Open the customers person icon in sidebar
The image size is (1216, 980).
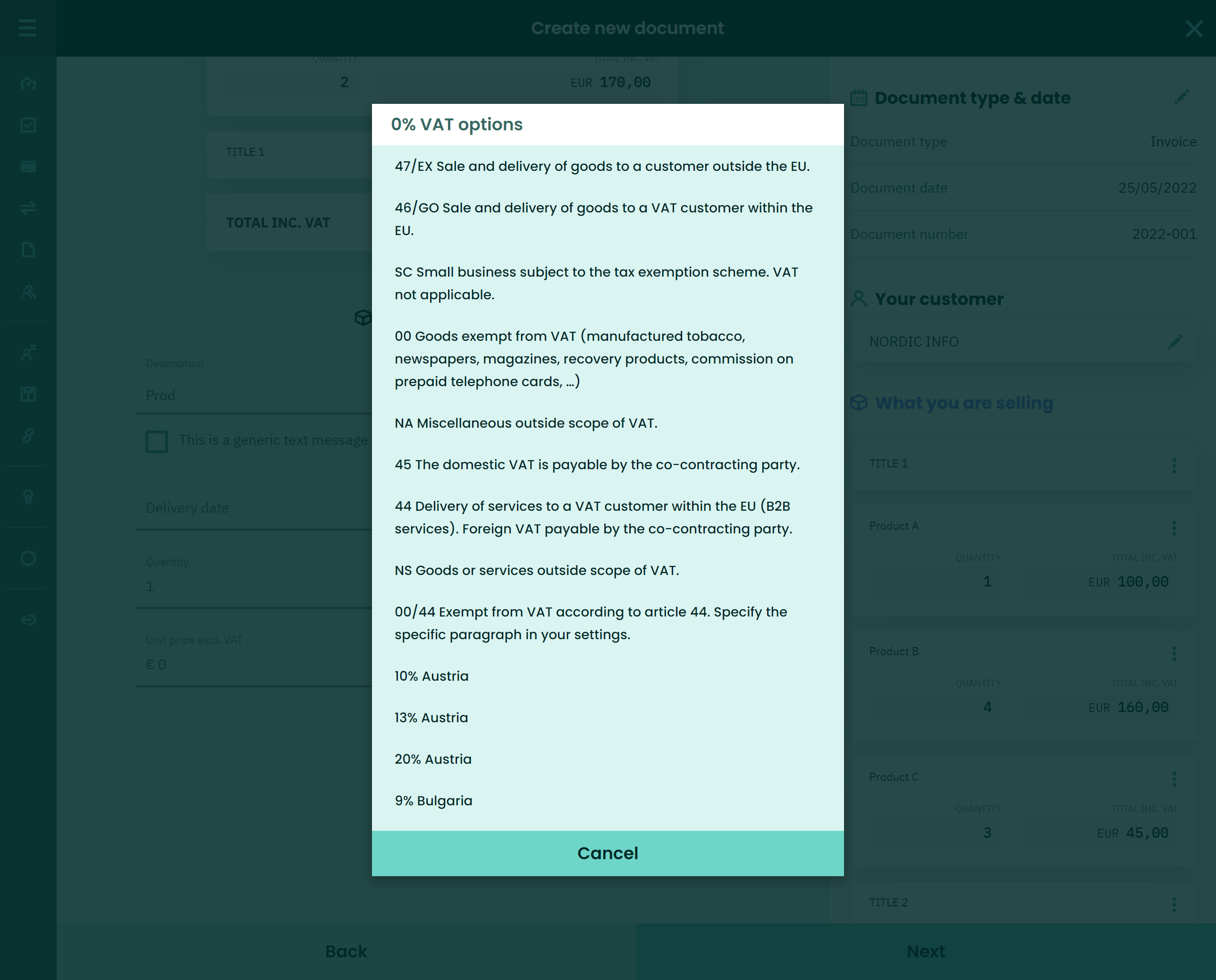click(x=28, y=292)
